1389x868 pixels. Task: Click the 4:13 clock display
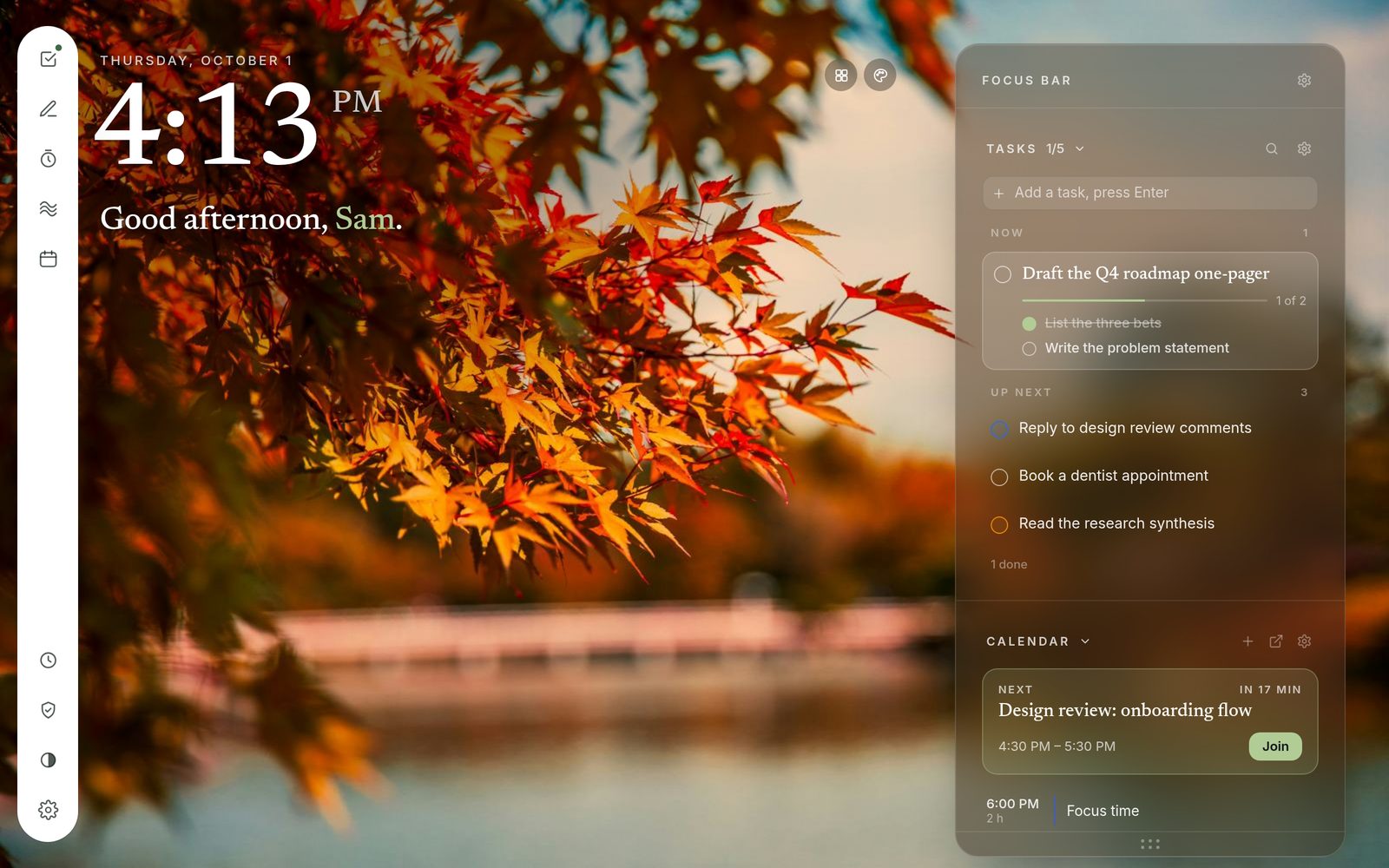pos(207,123)
